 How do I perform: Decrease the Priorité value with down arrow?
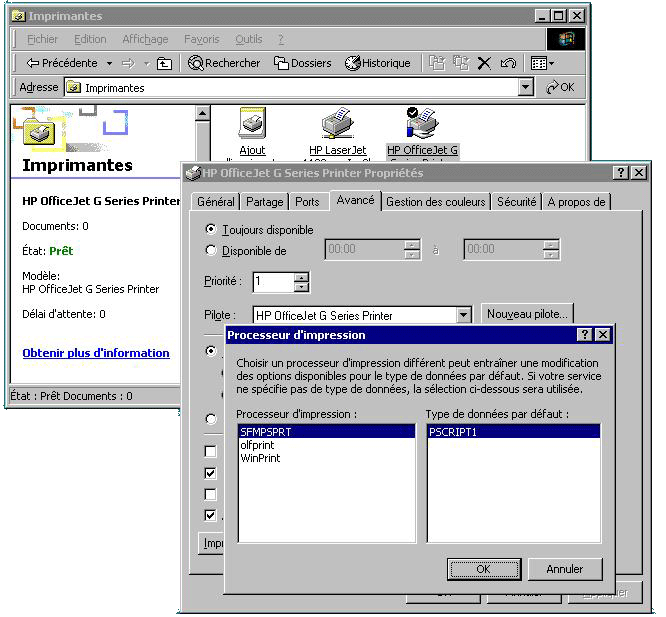click(x=301, y=287)
